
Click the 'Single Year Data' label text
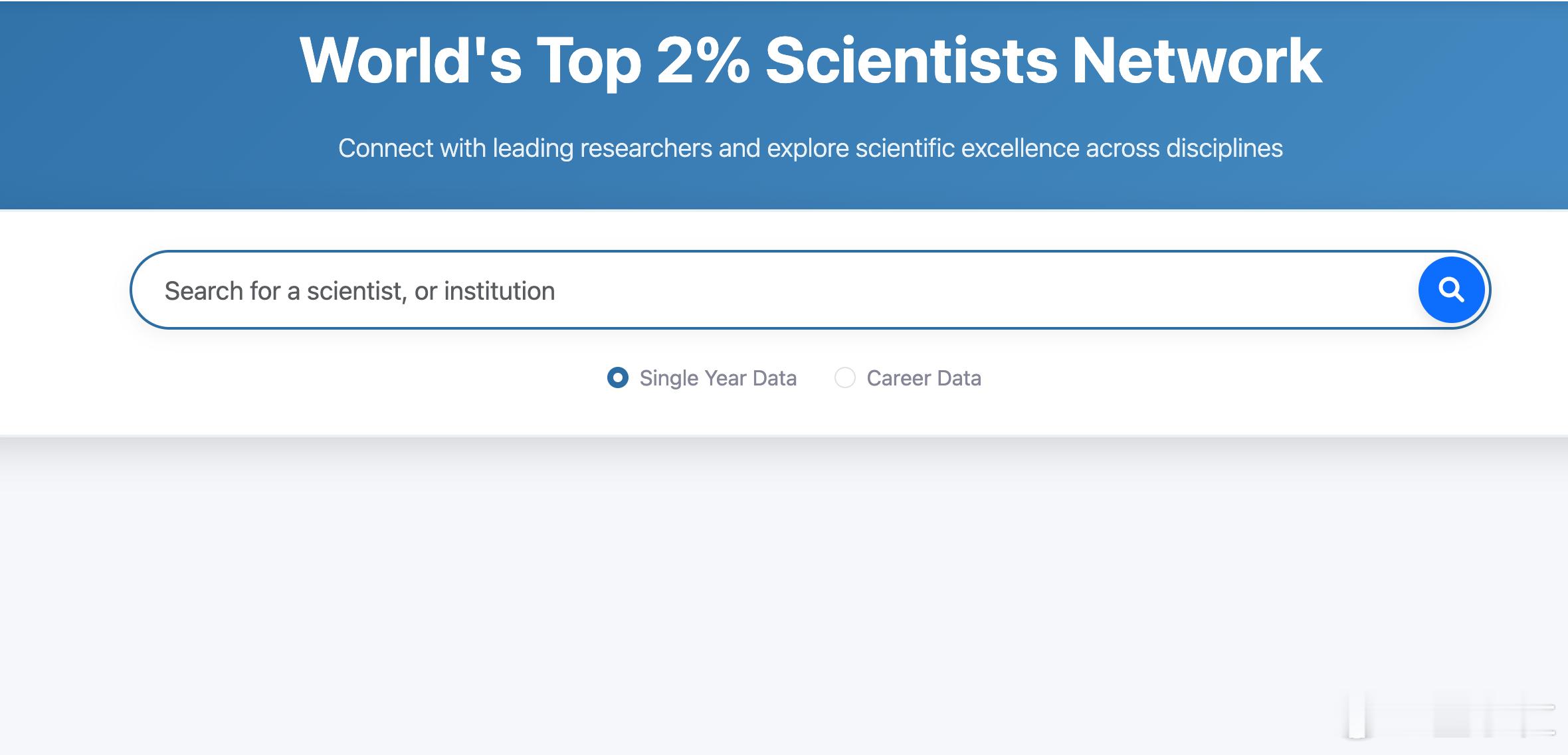pyautogui.click(x=718, y=378)
